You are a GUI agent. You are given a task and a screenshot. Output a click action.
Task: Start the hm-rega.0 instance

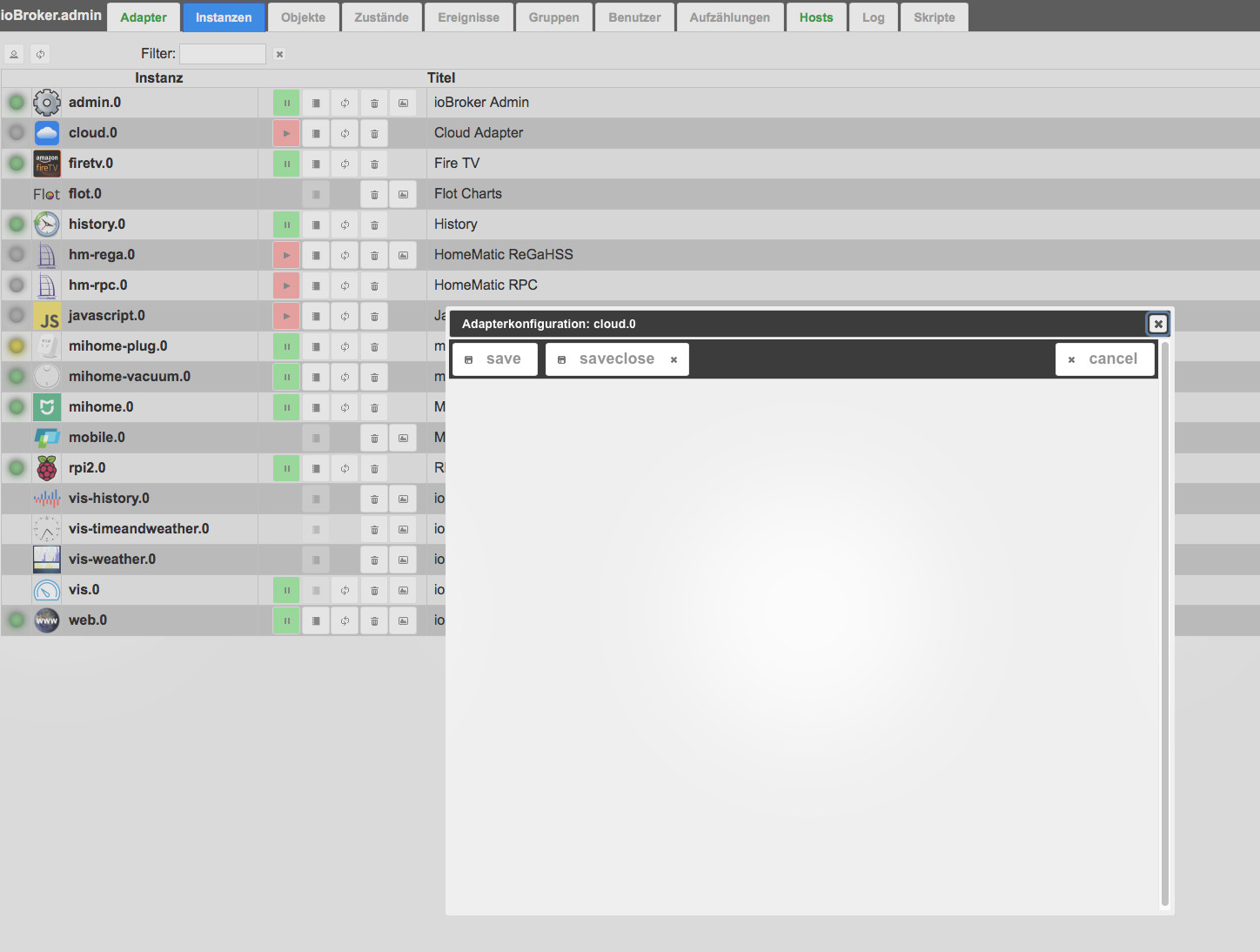pos(286,255)
